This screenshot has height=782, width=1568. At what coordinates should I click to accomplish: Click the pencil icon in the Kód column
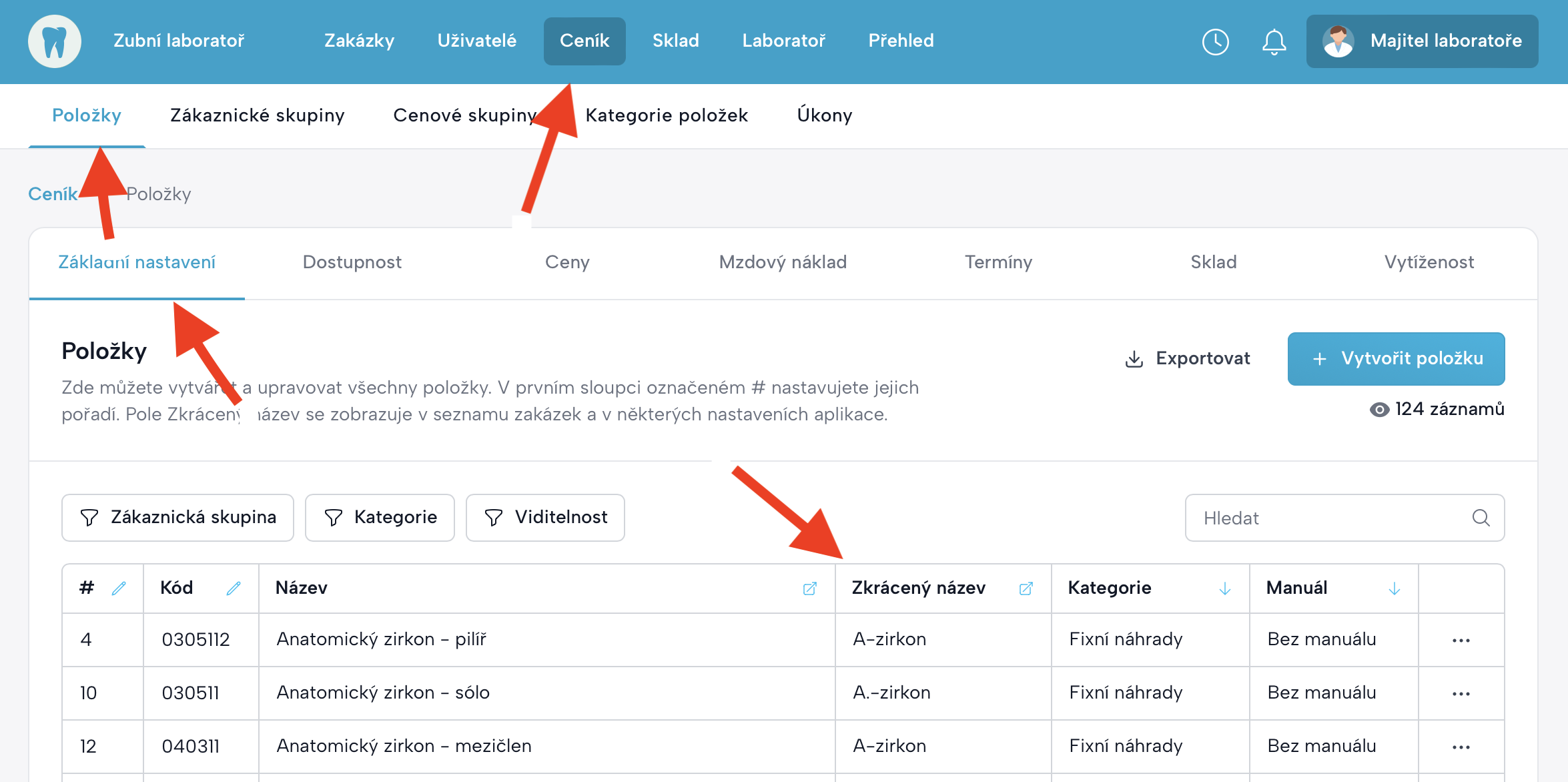[x=234, y=589]
